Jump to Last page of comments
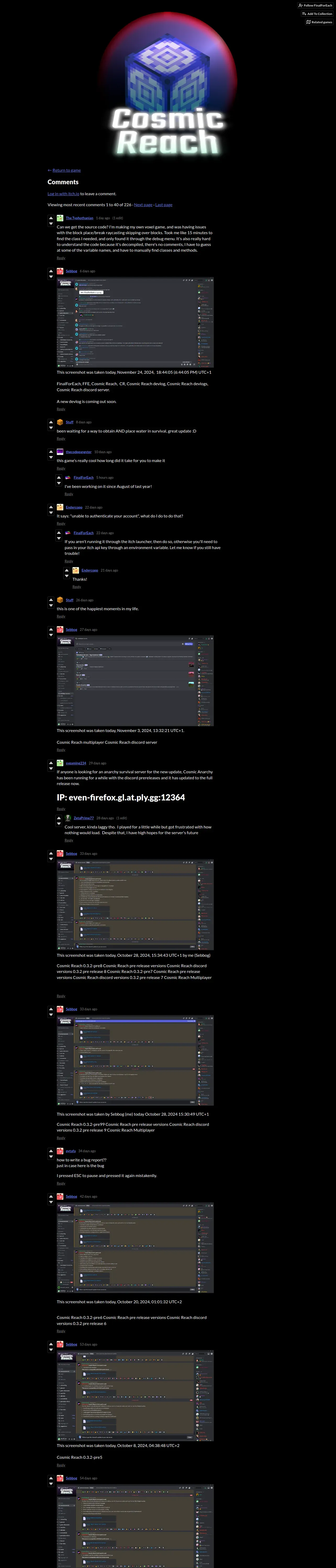This screenshot has height=1568, width=336. pyautogui.click(x=164, y=205)
